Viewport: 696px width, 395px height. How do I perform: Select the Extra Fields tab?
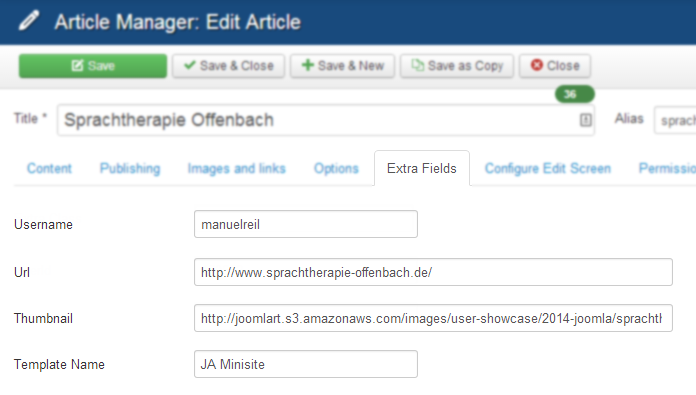tap(422, 168)
